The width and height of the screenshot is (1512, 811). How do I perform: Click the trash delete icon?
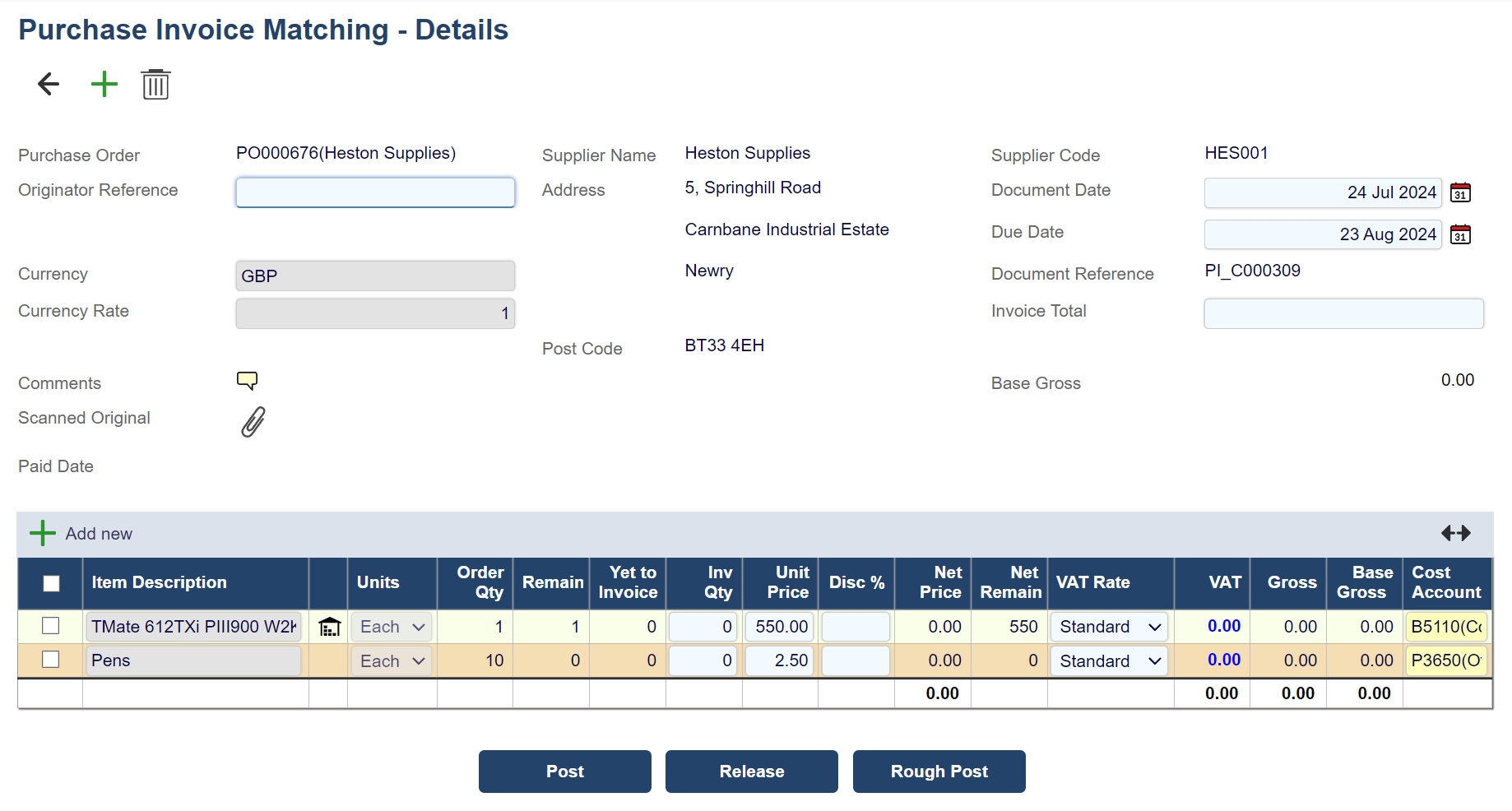tap(155, 84)
